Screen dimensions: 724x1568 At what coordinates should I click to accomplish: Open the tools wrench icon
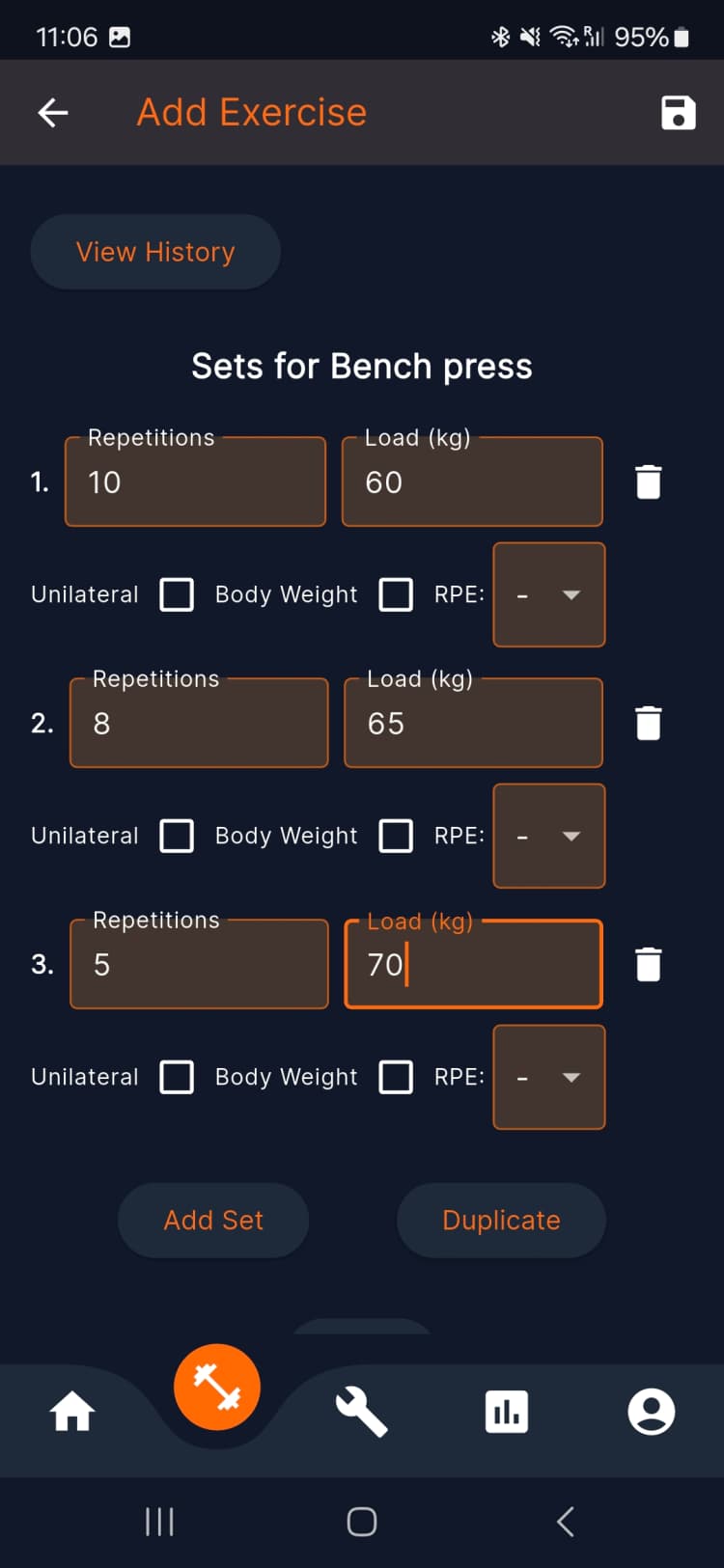pos(361,1411)
